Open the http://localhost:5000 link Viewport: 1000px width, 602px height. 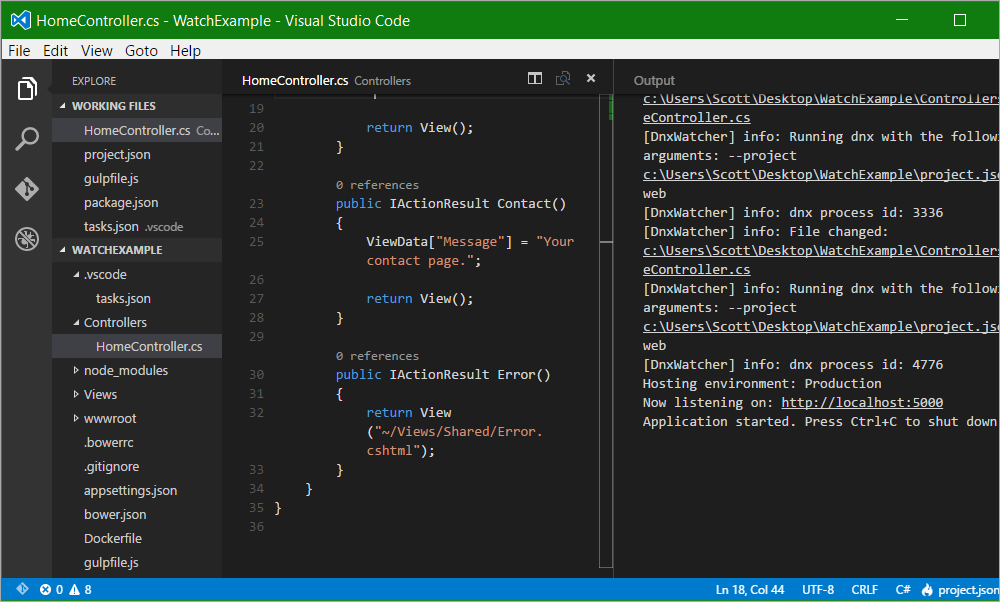(862, 402)
